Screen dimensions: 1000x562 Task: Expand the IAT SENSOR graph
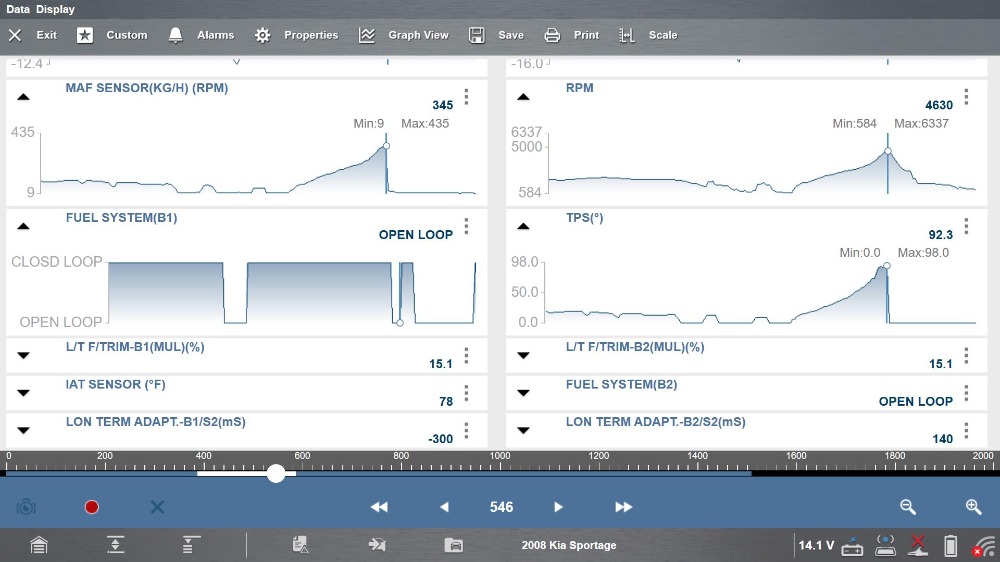pos(23,392)
